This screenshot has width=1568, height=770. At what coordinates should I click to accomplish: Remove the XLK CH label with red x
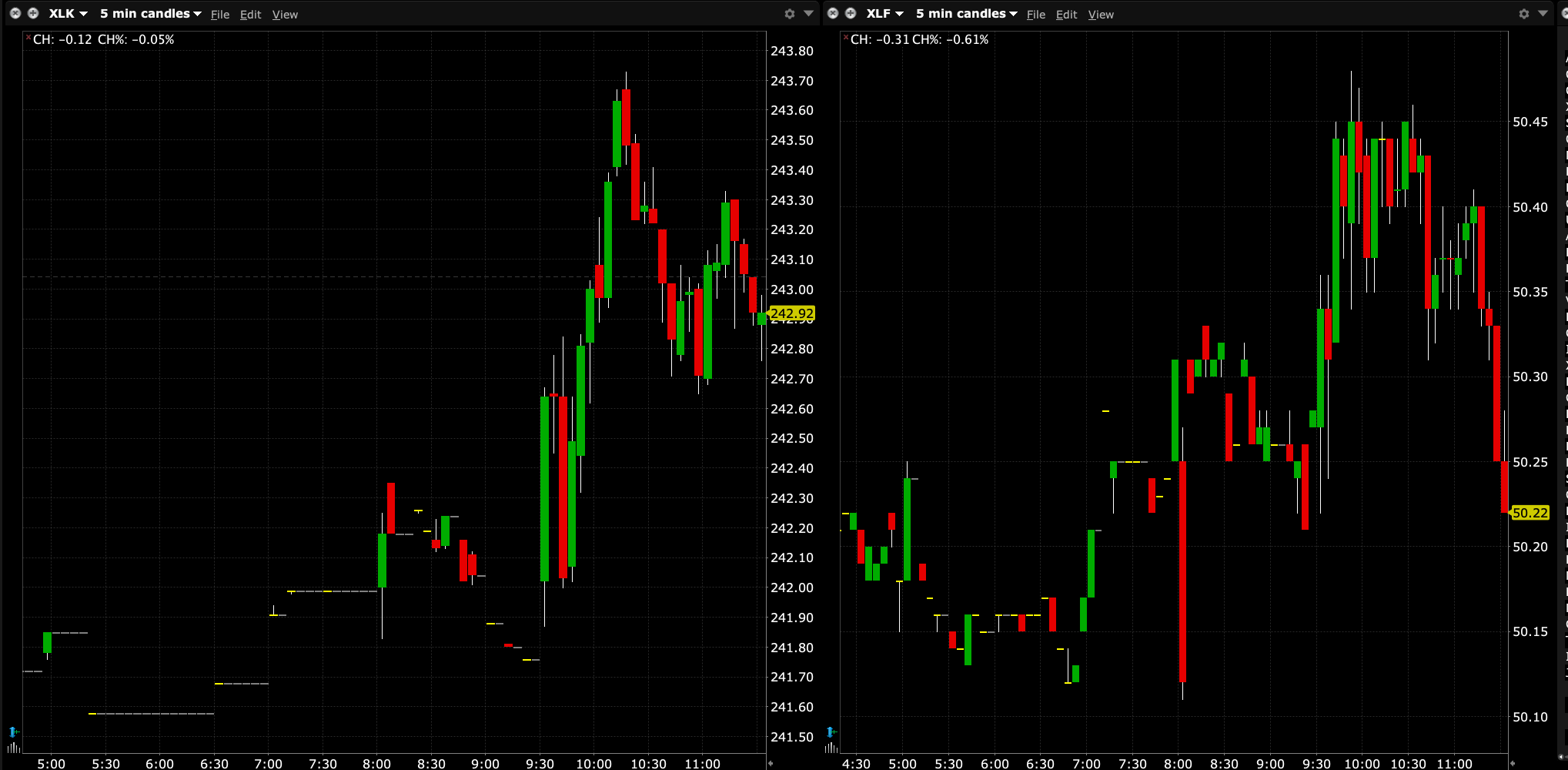tap(28, 37)
